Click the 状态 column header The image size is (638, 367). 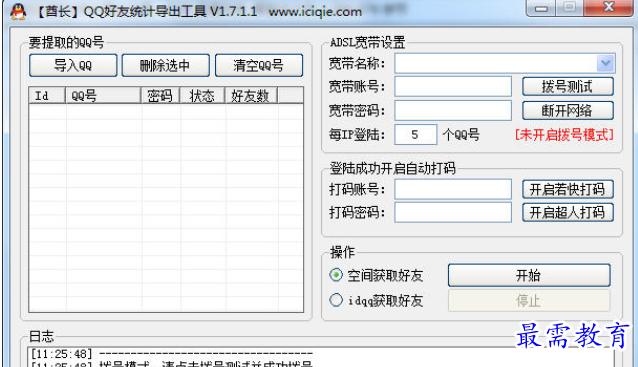pos(202,96)
